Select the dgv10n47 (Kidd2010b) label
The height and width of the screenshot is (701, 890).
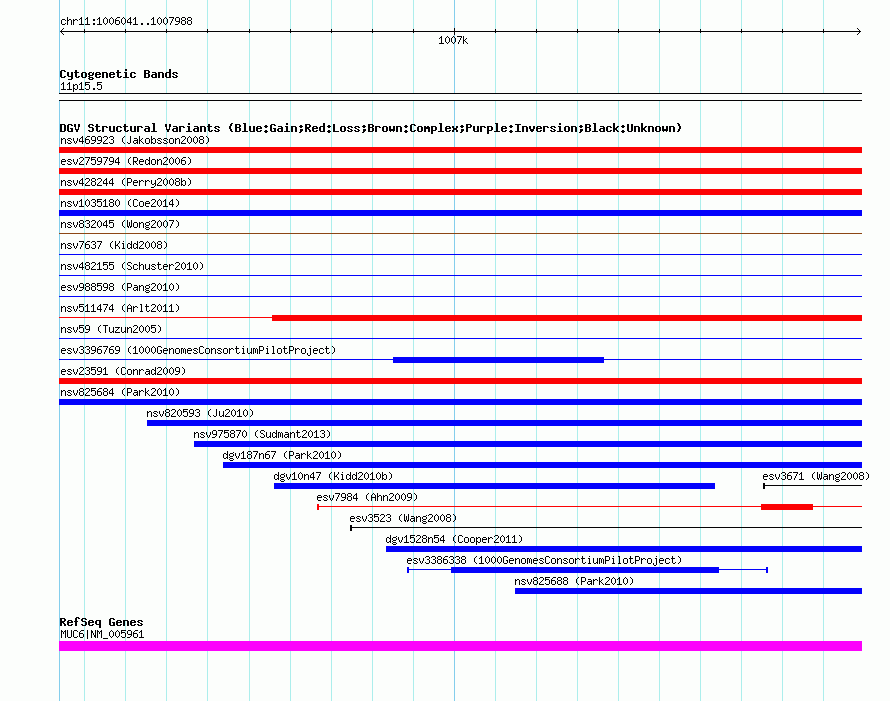[333, 476]
